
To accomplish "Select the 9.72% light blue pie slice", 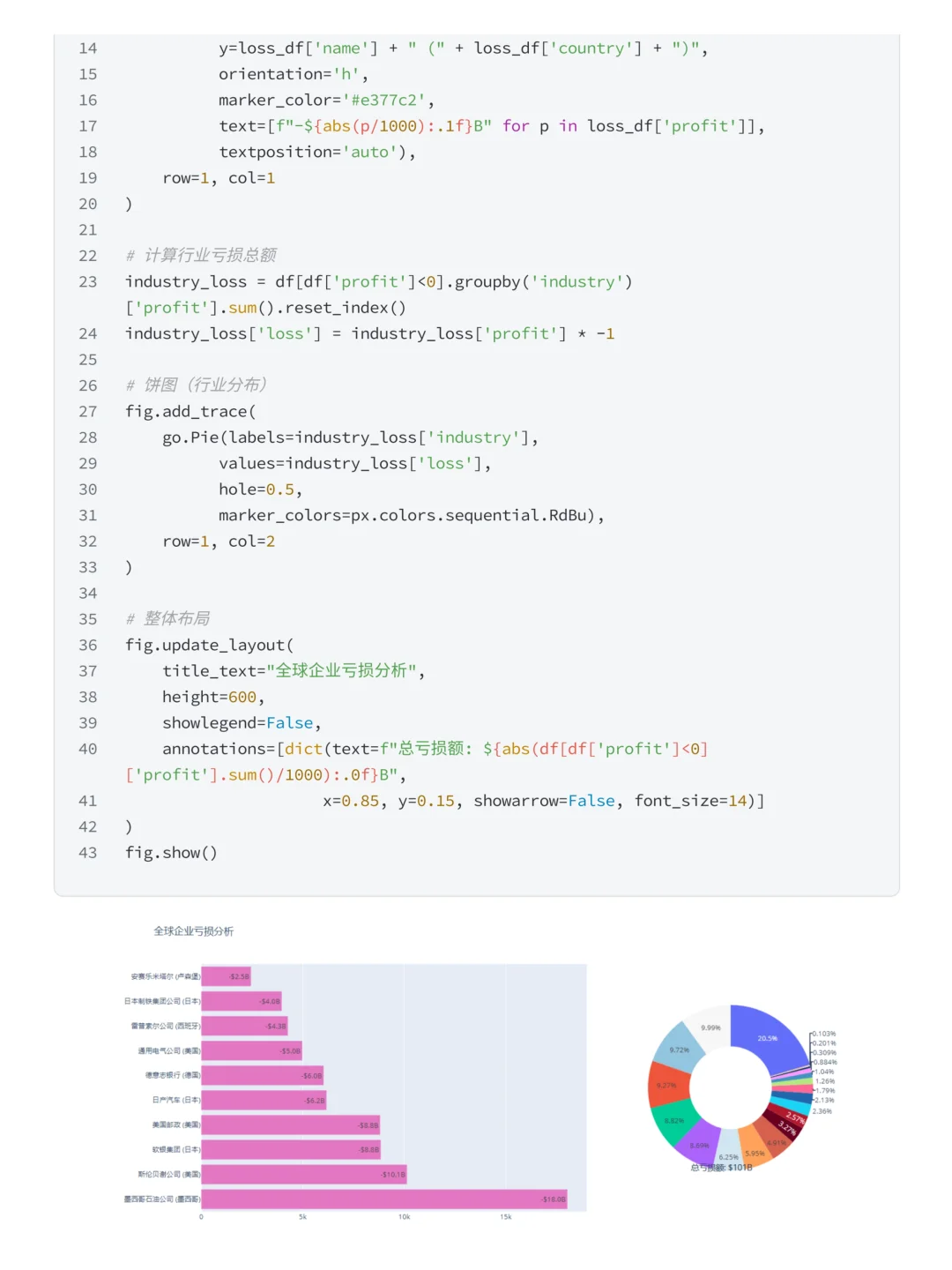I will click(681, 1049).
